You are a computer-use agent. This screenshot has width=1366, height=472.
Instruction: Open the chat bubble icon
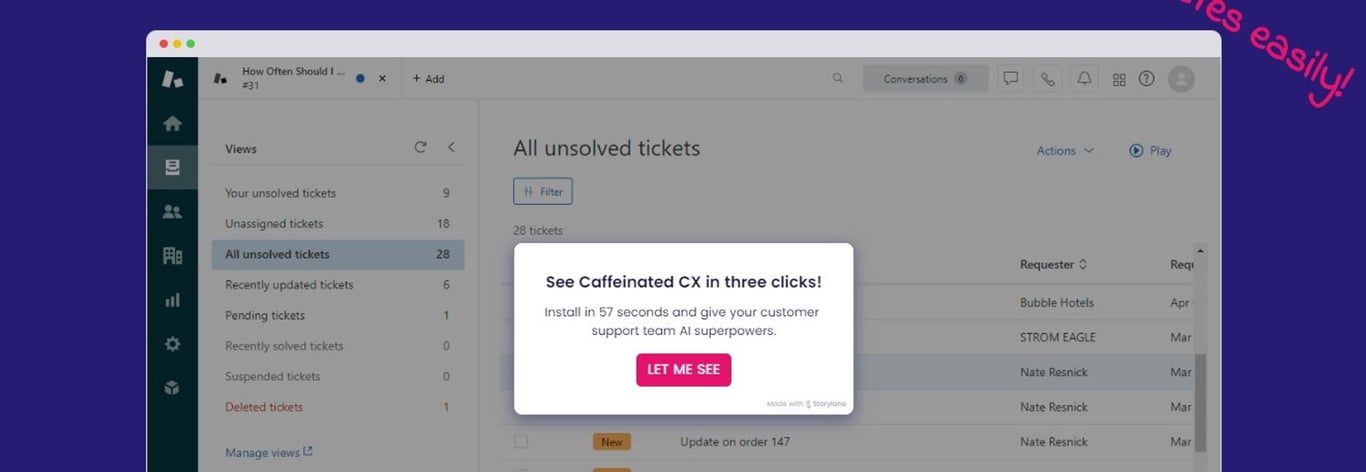[1011, 78]
